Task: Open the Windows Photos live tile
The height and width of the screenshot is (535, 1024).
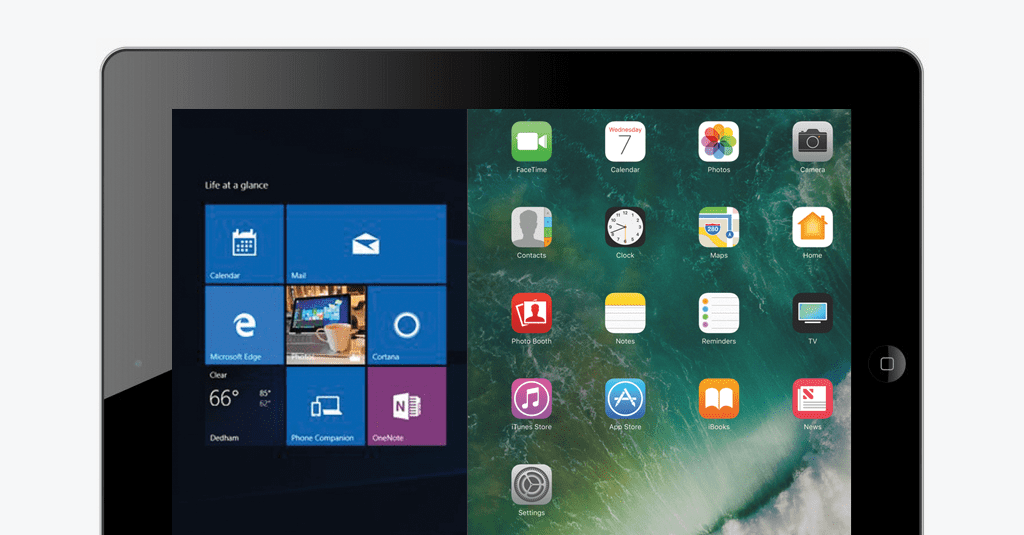Action: [x=325, y=325]
